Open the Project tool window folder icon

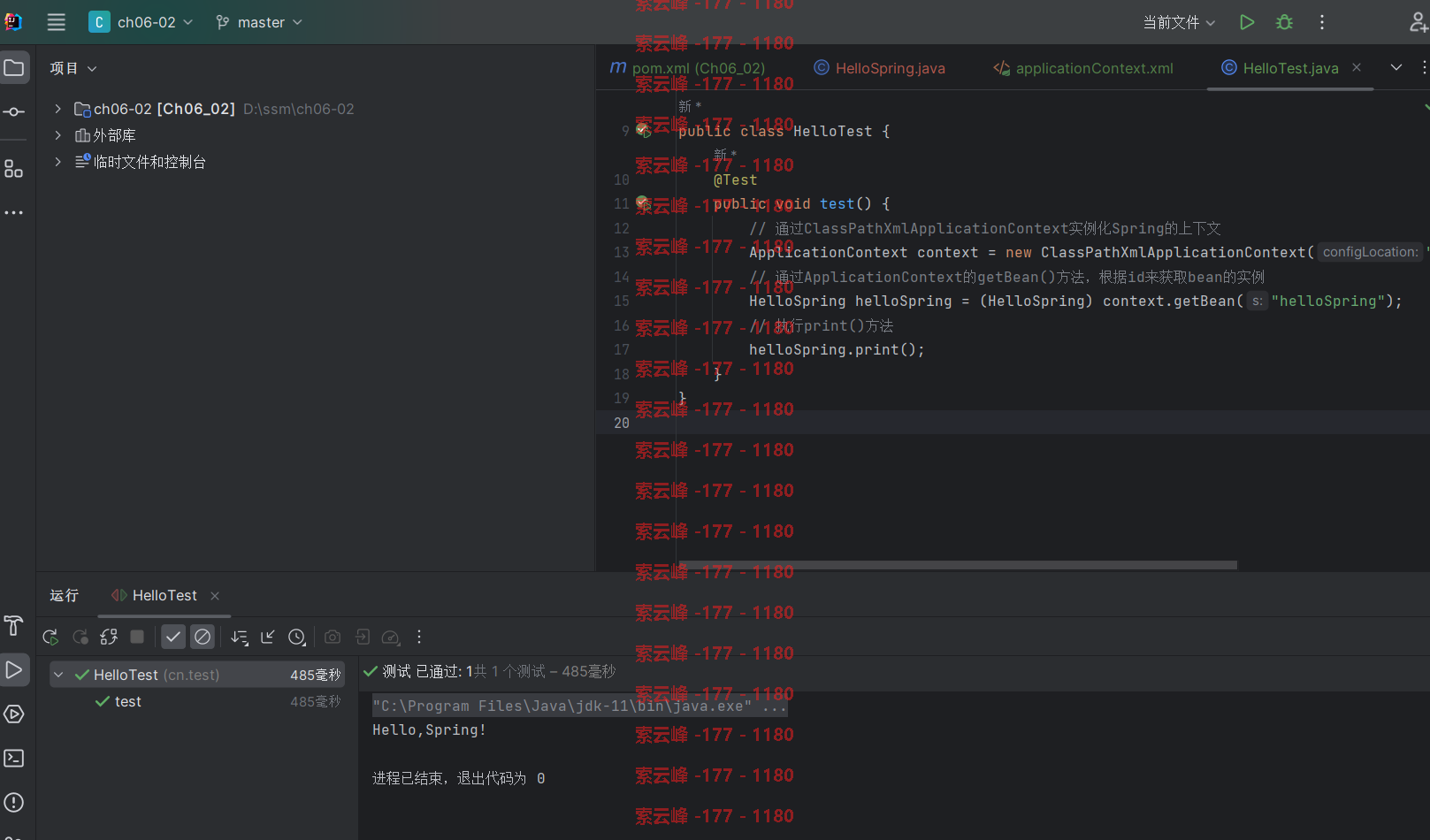point(14,68)
